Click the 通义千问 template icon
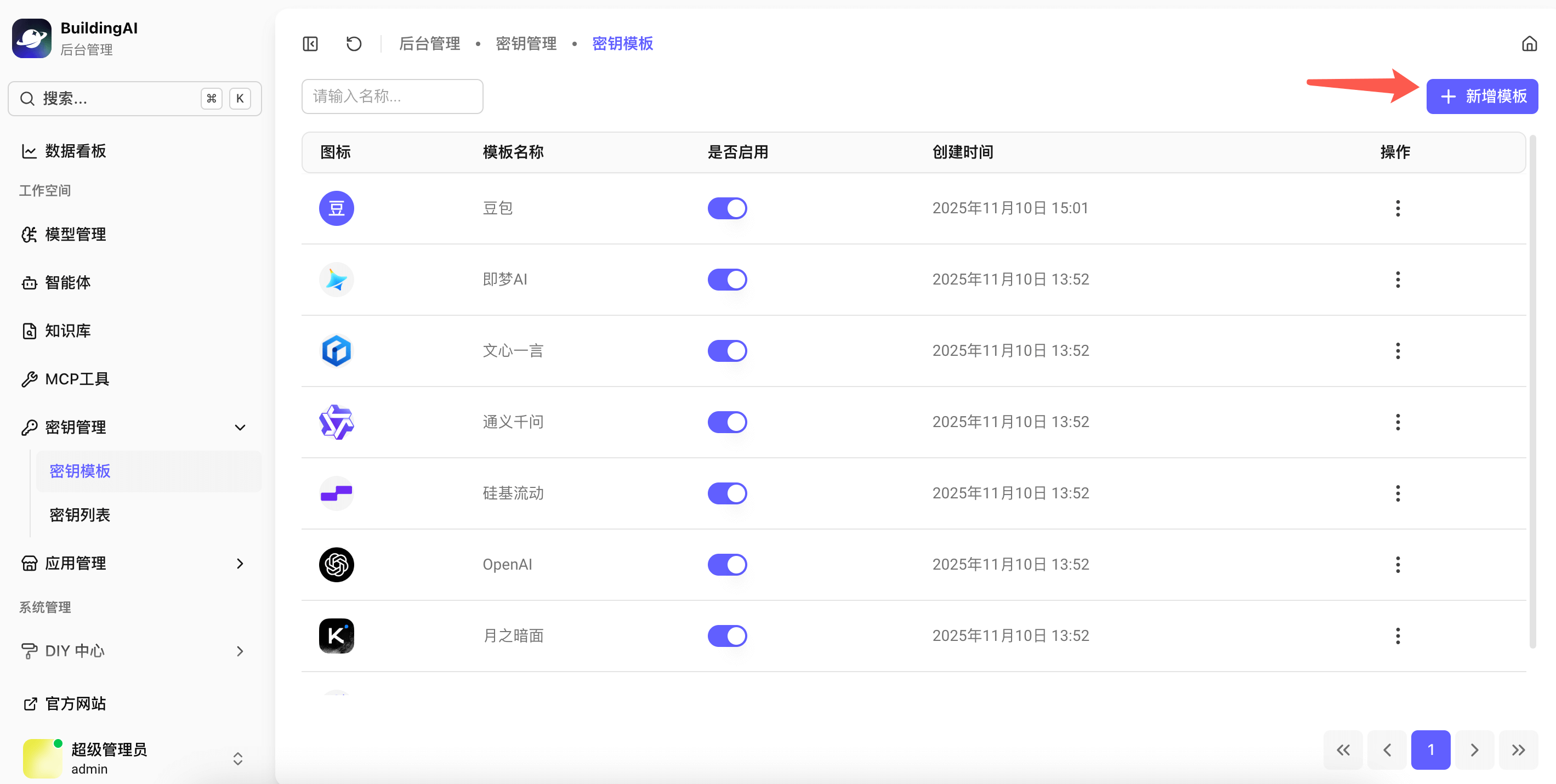The image size is (1556, 784). point(337,422)
